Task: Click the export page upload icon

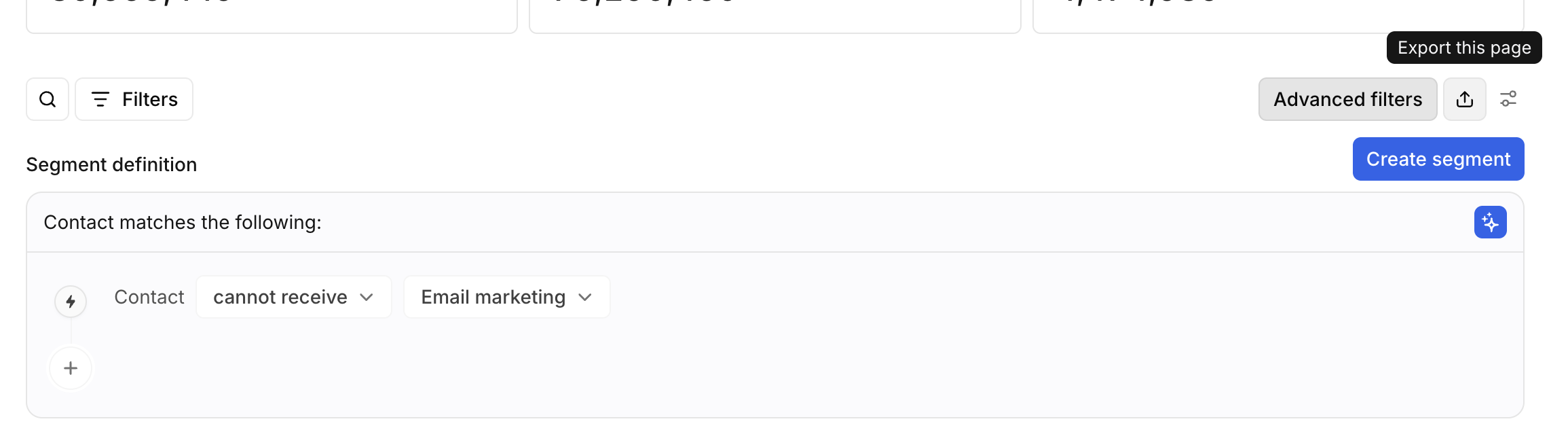Action: point(1464,99)
